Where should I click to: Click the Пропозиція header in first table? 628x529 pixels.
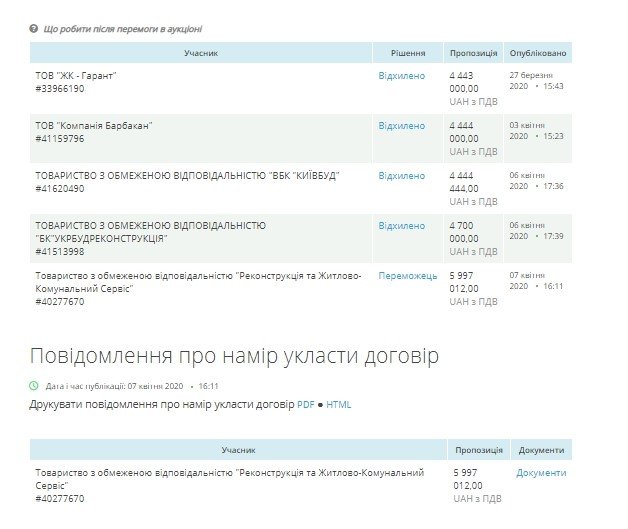point(473,53)
